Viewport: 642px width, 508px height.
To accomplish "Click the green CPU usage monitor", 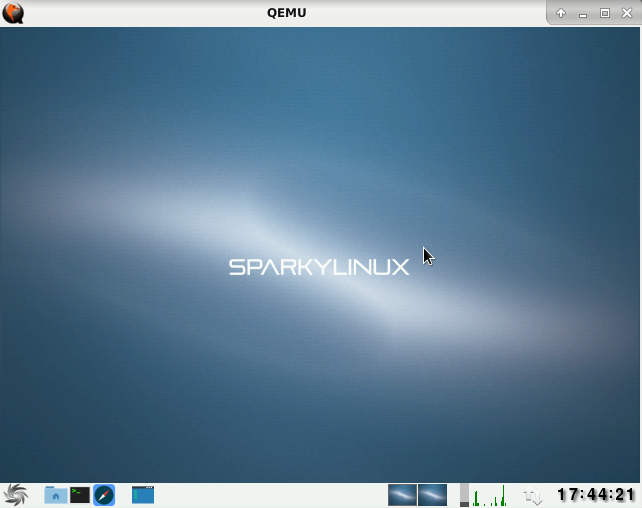I will pyautogui.click(x=489, y=495).
